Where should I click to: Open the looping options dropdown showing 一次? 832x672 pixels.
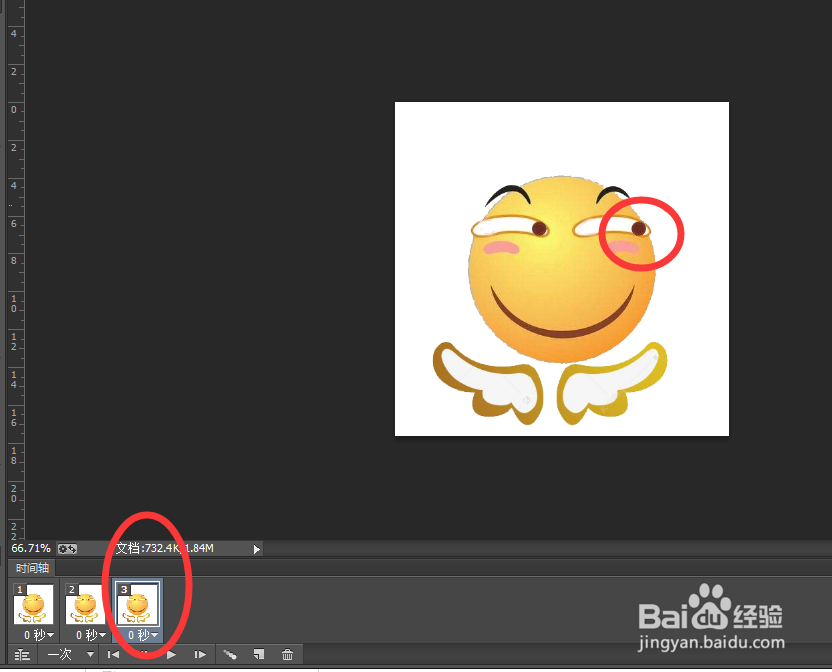pos(68,655)
